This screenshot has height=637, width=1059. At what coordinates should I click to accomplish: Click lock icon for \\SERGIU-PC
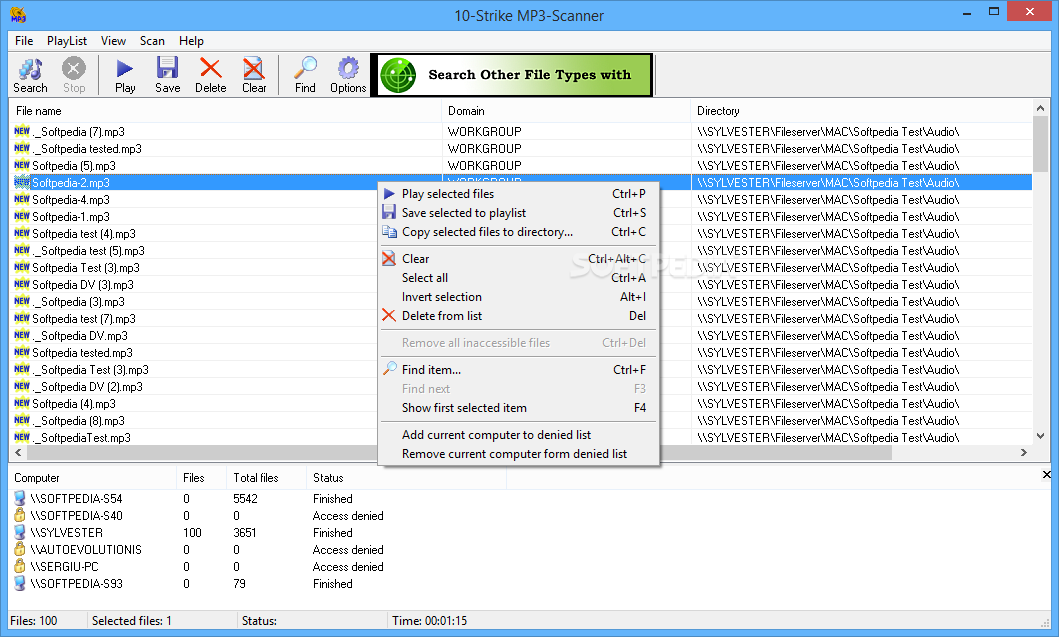click(x=20, y=566)
